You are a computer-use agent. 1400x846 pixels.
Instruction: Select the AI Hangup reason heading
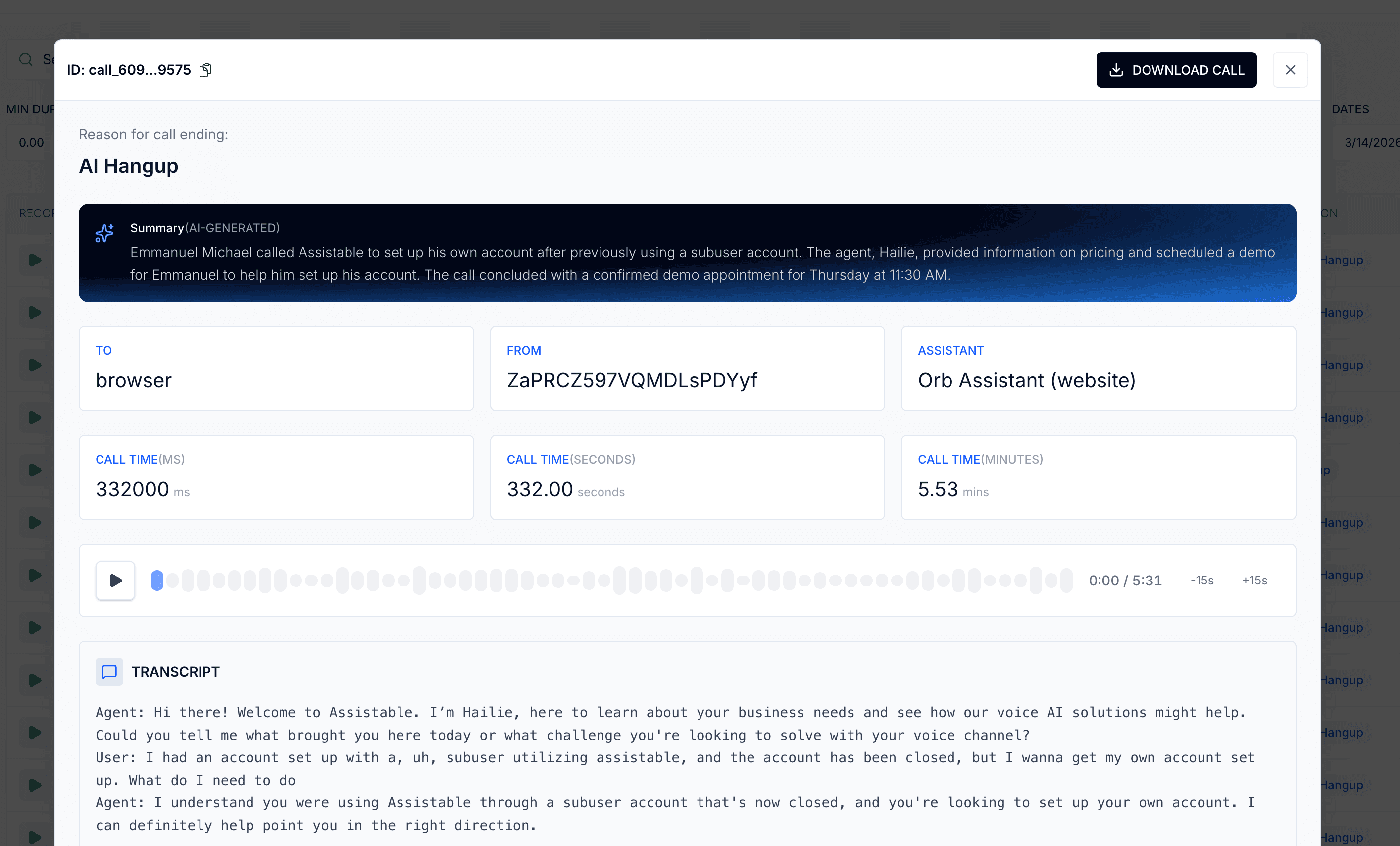[x=128, y=166]
